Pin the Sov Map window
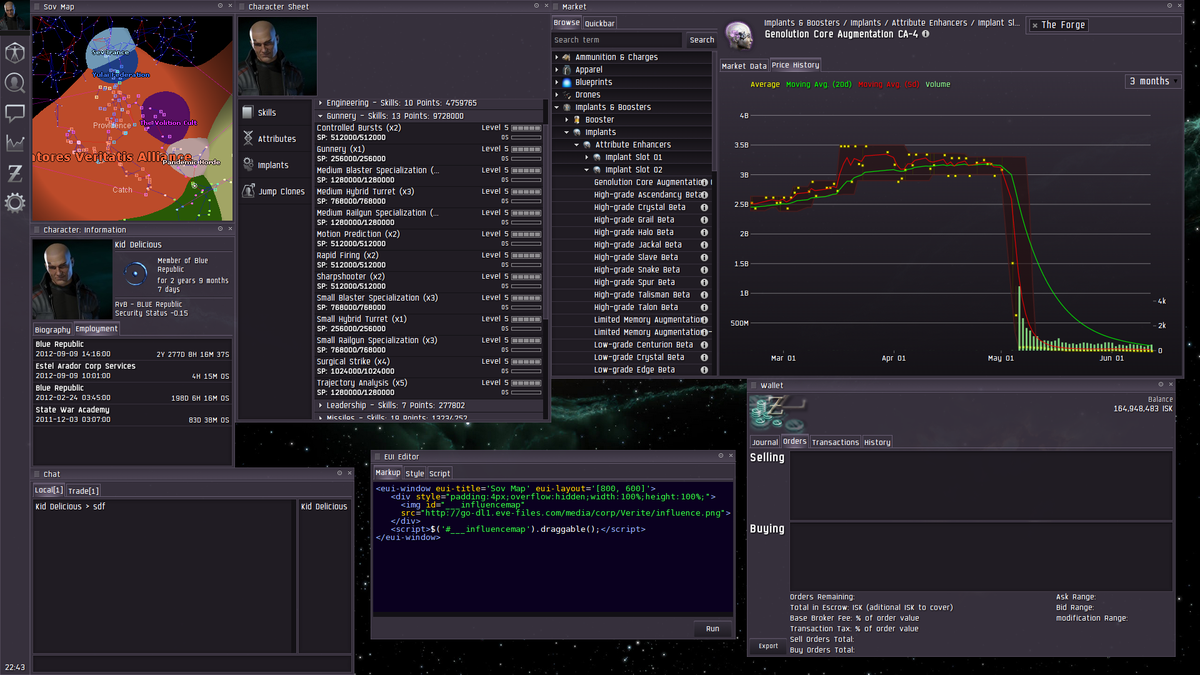Screen dimensions: 1200x675 point(221,6)
